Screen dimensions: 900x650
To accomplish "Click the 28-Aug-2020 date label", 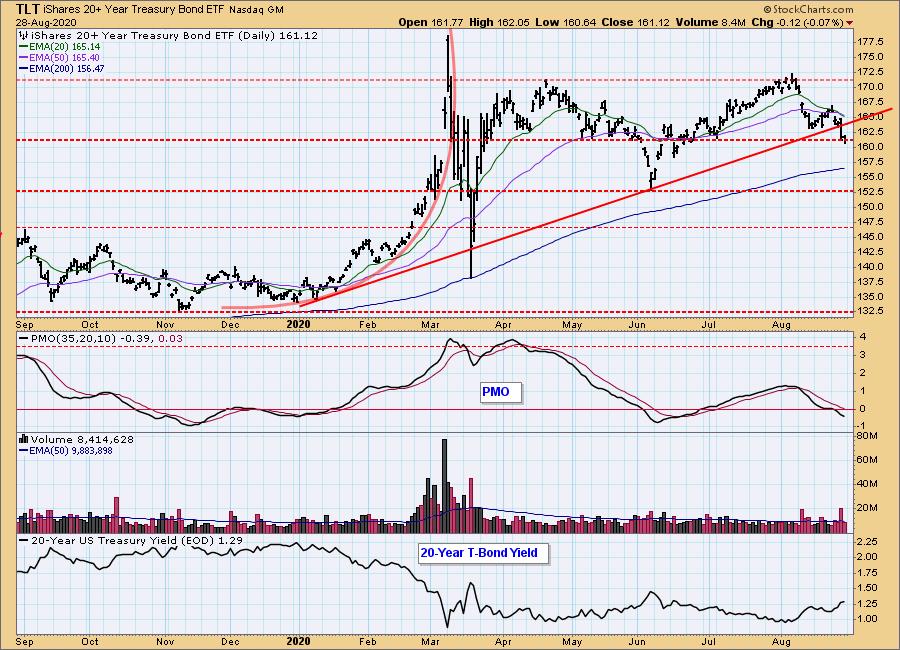I will (46, 22).
